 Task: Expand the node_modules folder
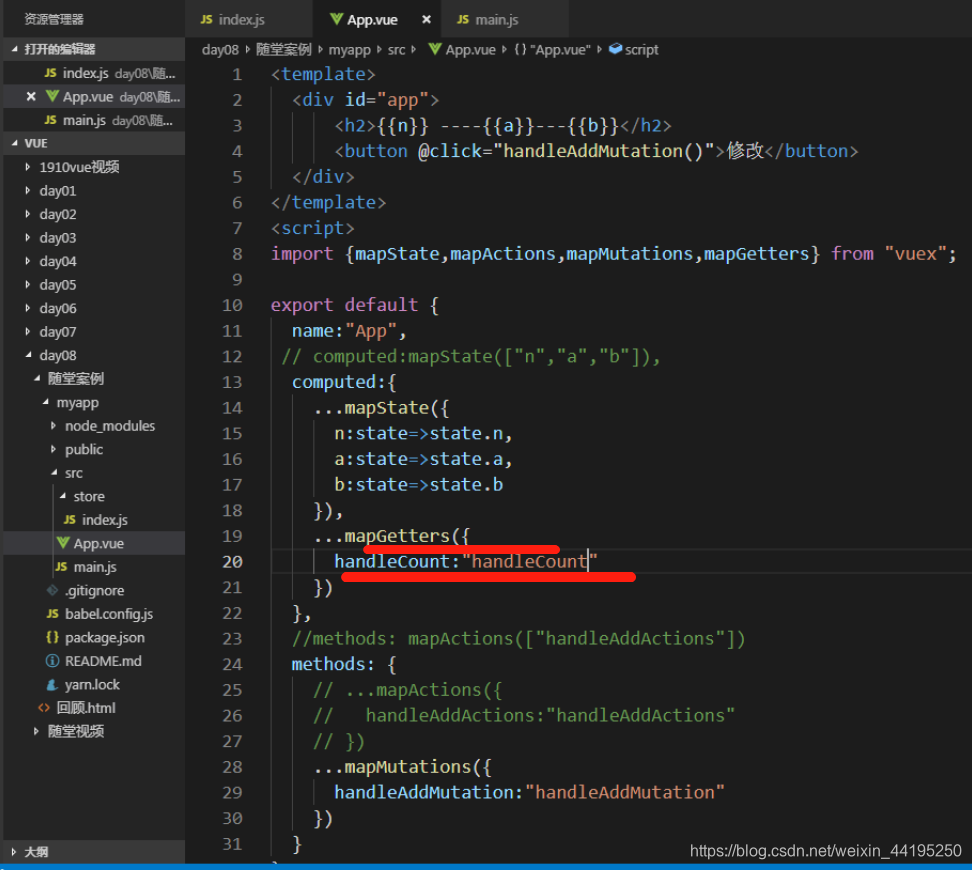(53, 426)
